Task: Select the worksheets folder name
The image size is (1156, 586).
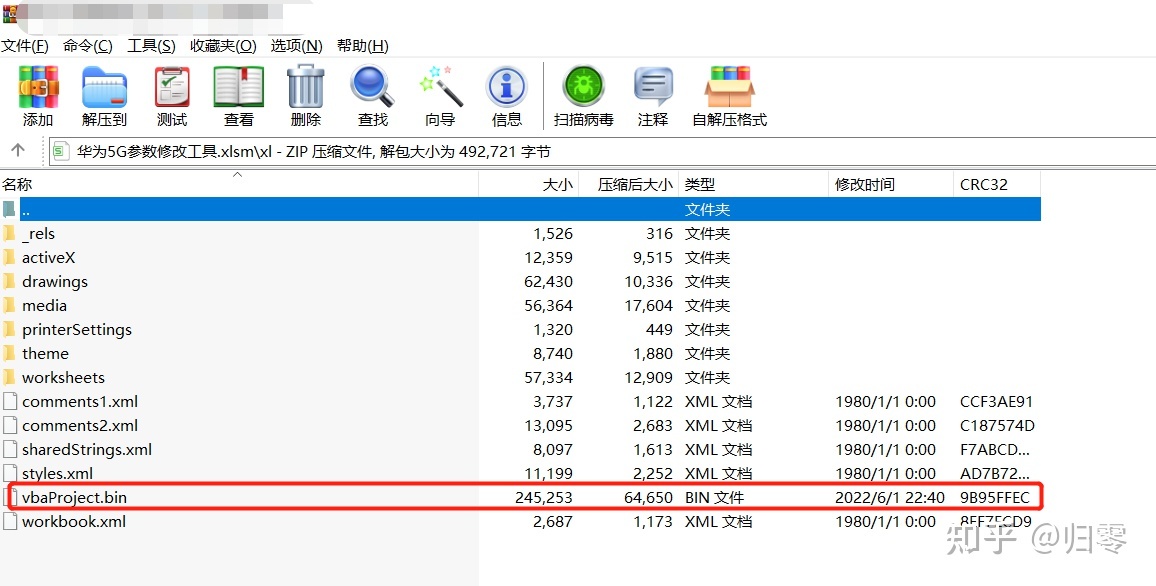Action: 63,377
